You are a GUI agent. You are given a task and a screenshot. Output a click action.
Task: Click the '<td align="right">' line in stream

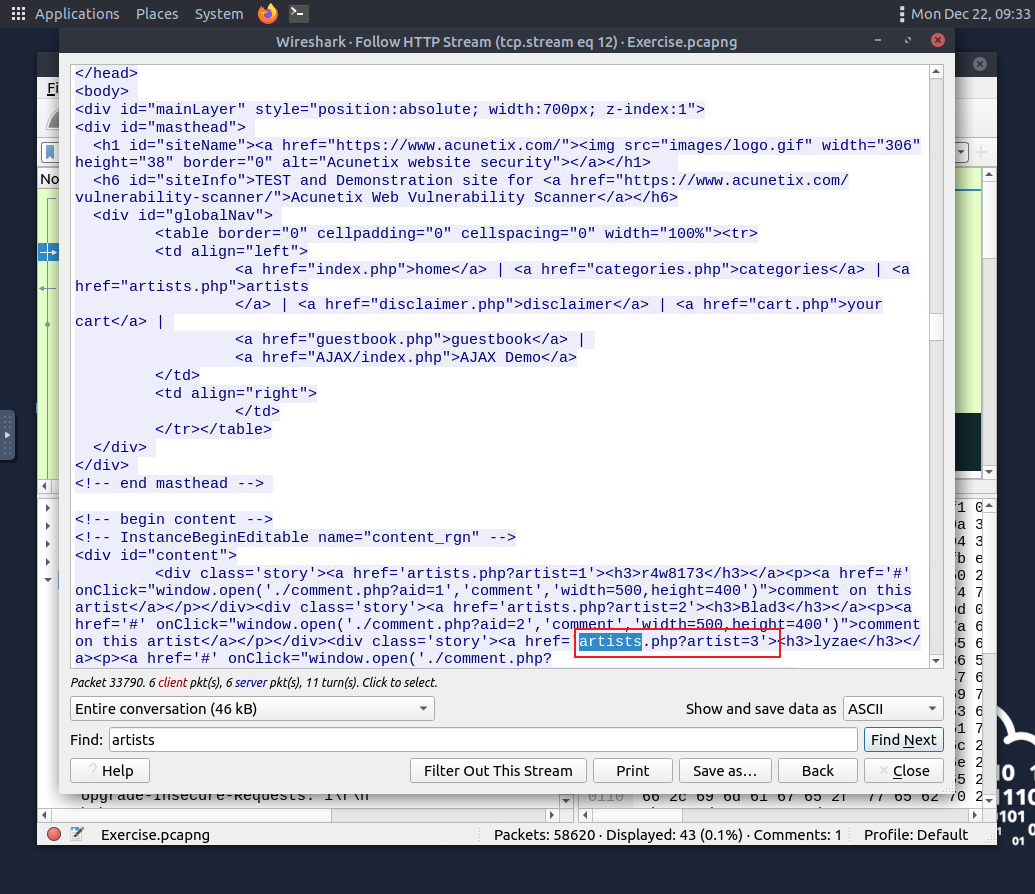coord(236,394)
